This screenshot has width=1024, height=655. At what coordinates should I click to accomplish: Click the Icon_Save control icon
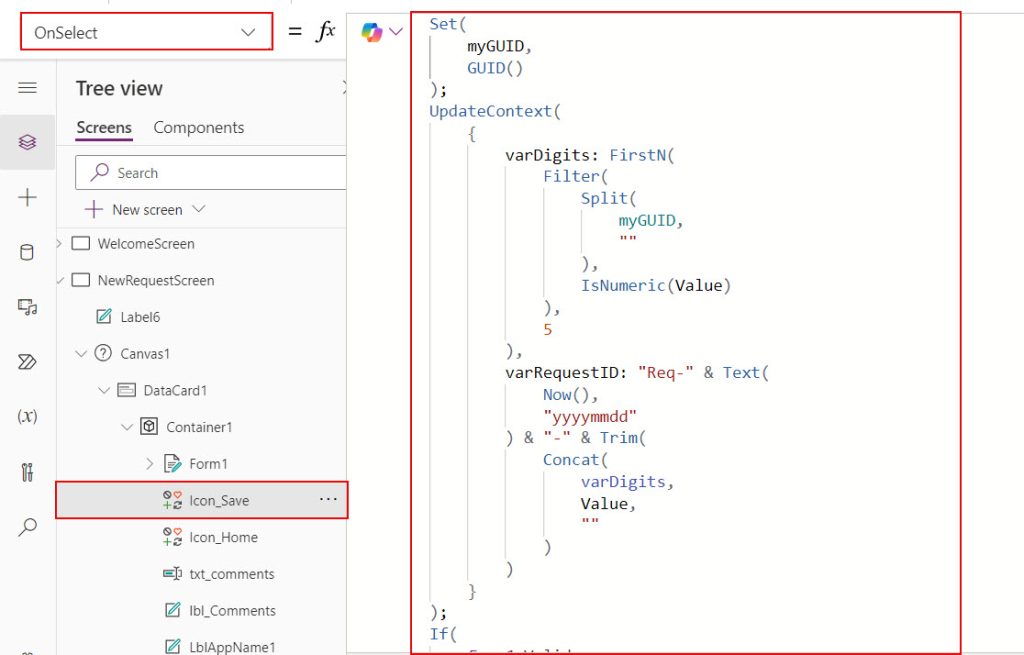point(172,500)
